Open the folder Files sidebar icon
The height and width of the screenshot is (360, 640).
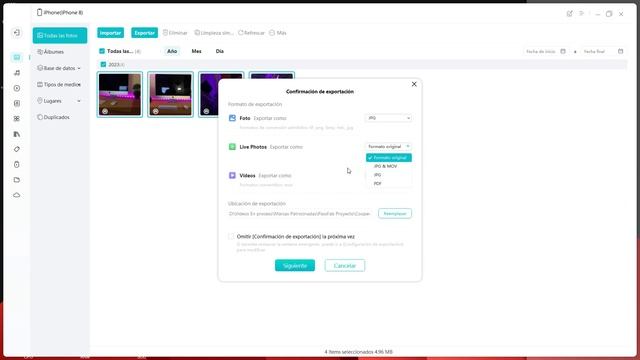tap(17, 180)
